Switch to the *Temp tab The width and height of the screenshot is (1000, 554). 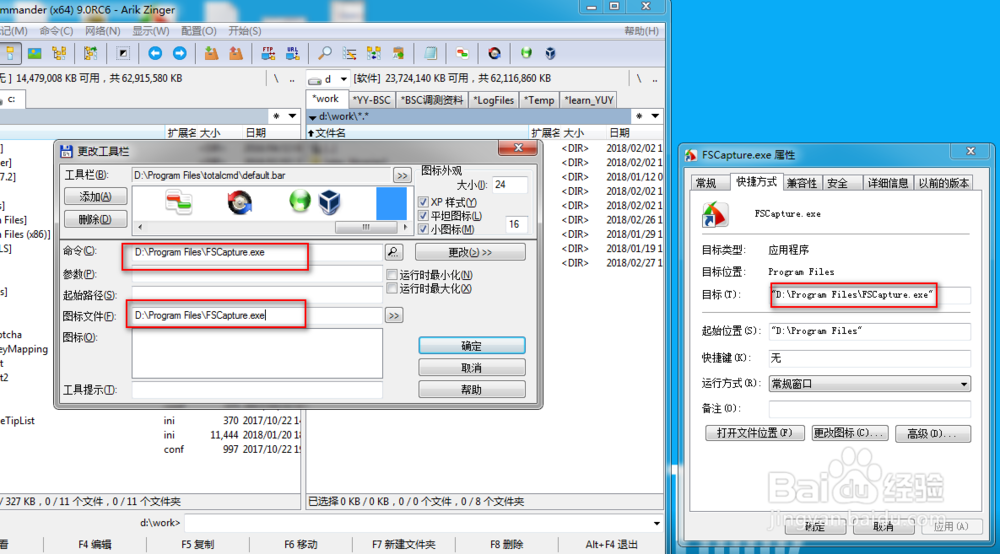tap(539, 100)
